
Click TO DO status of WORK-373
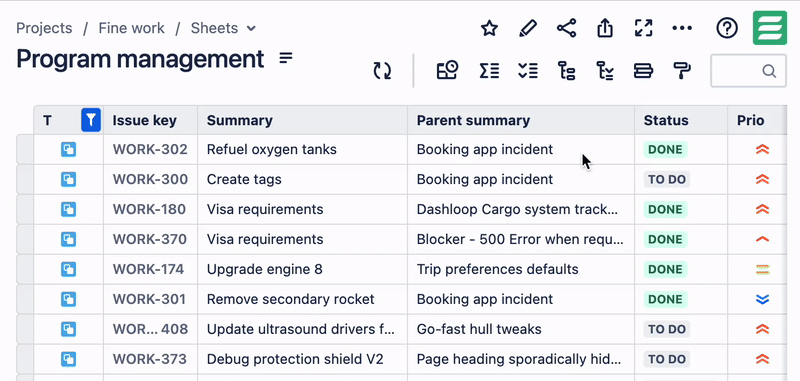667,359
